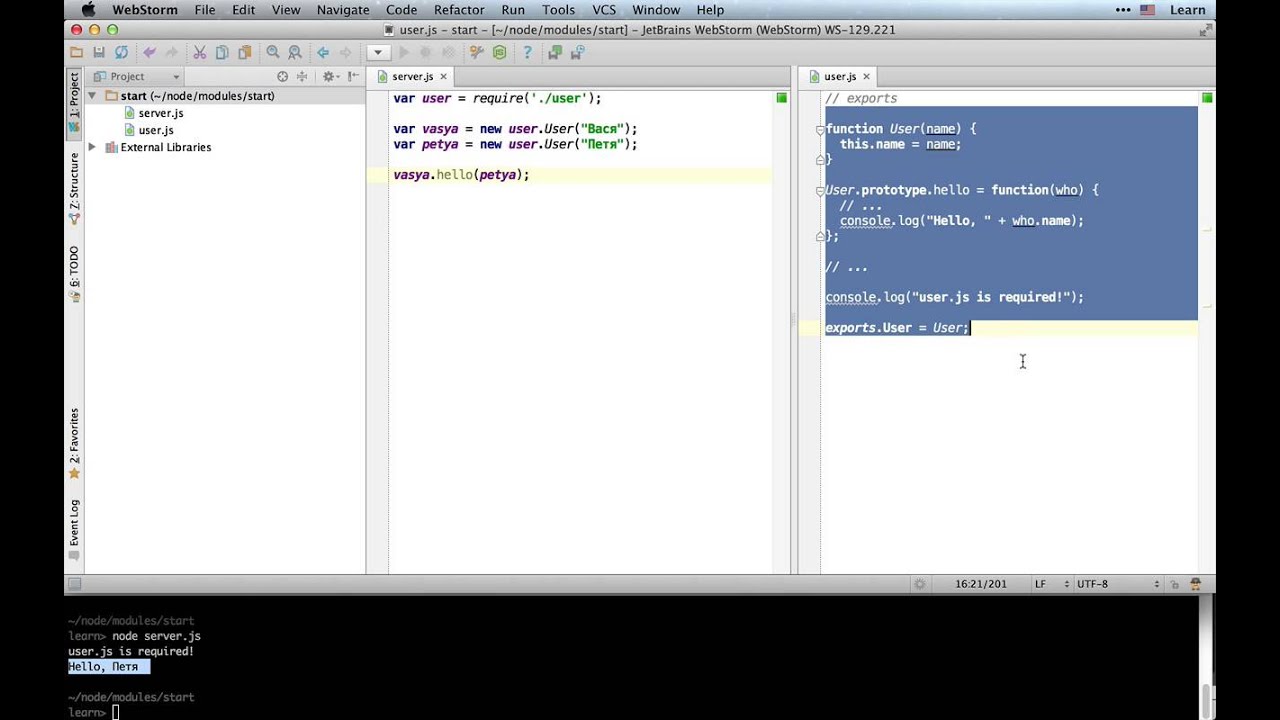This screenshot has width=1280, height=720.
Task: Toggle the Favorites tool window
Action: pos(74,444)
